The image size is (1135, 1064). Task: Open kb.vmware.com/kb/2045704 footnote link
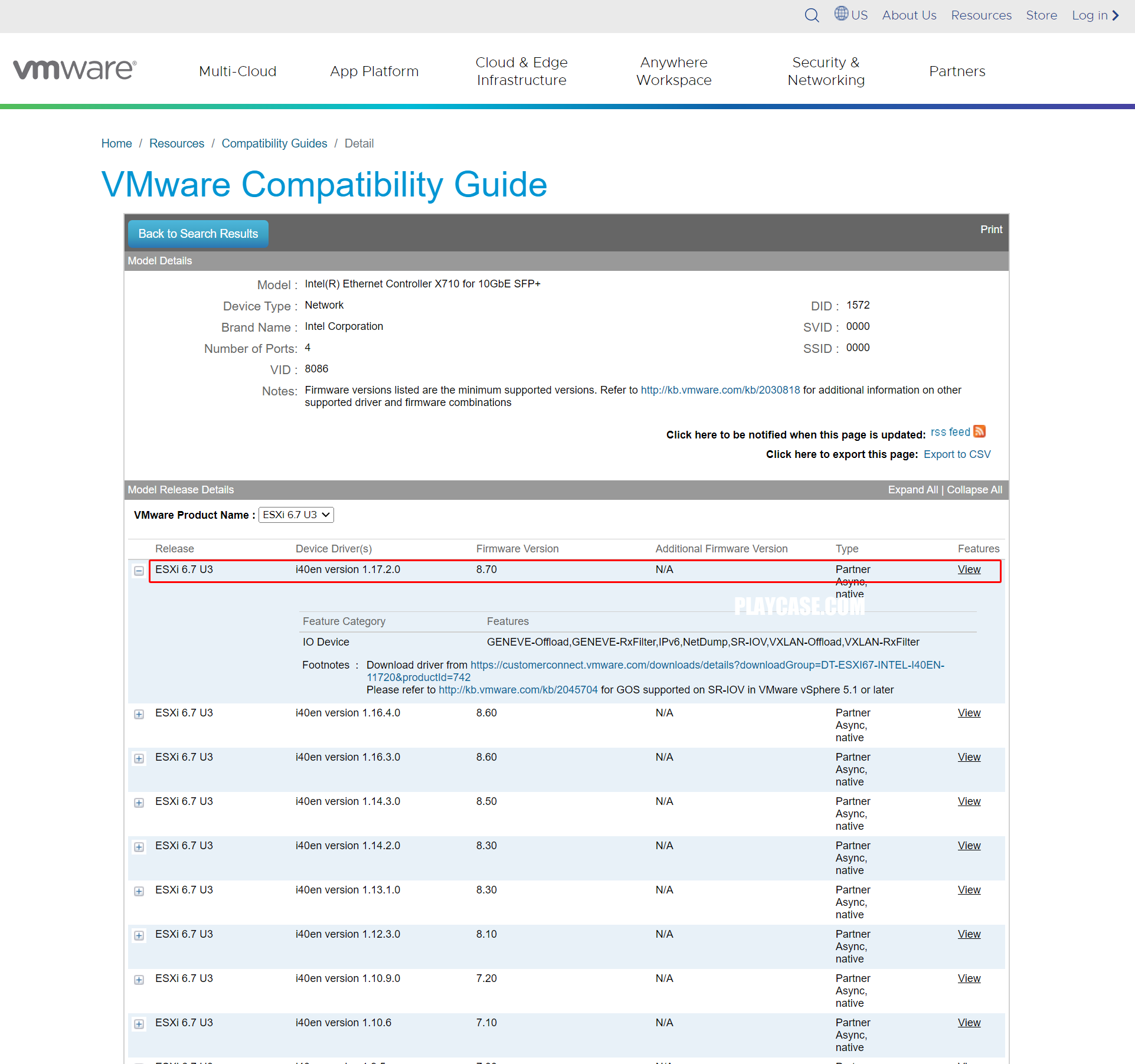[x=518, y=690]
